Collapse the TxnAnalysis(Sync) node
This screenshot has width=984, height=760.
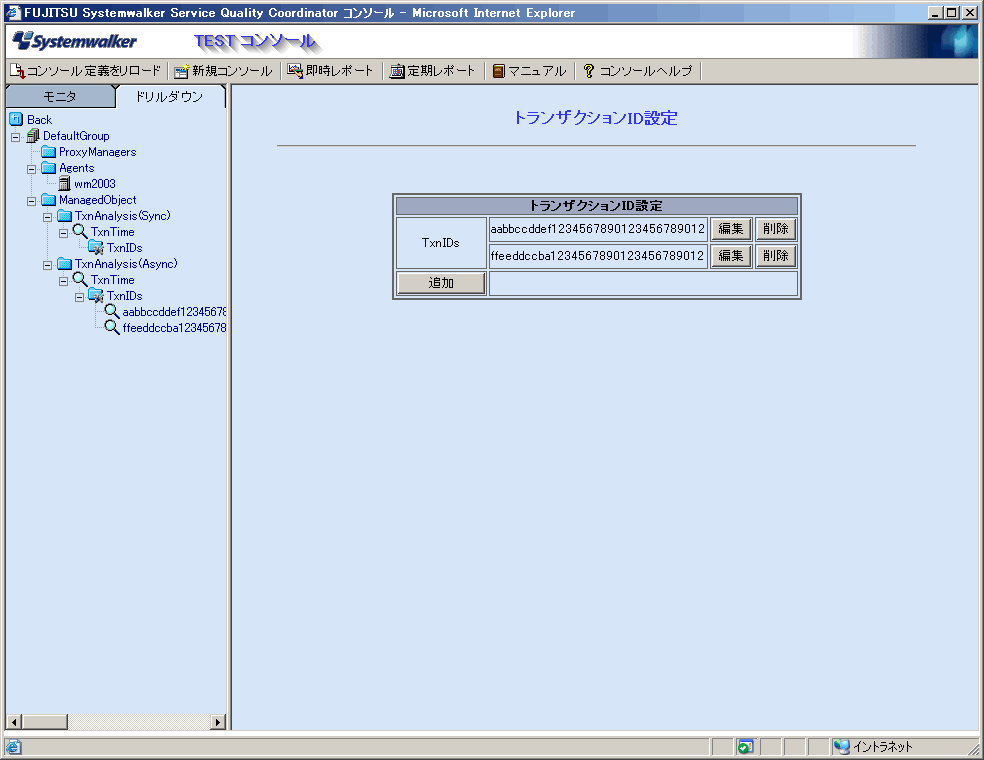[x=47, y=218]
